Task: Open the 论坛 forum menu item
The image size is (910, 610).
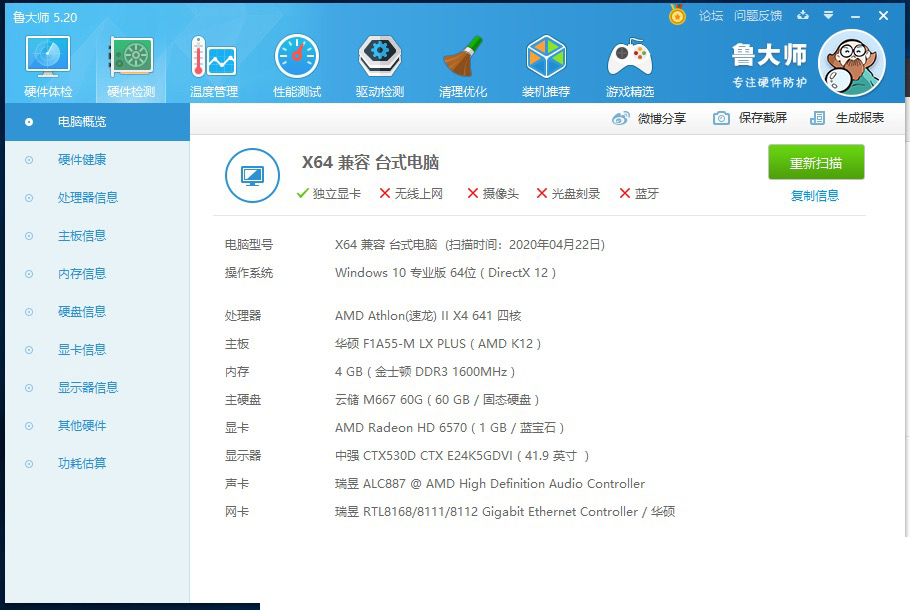Action: point(708,15)
